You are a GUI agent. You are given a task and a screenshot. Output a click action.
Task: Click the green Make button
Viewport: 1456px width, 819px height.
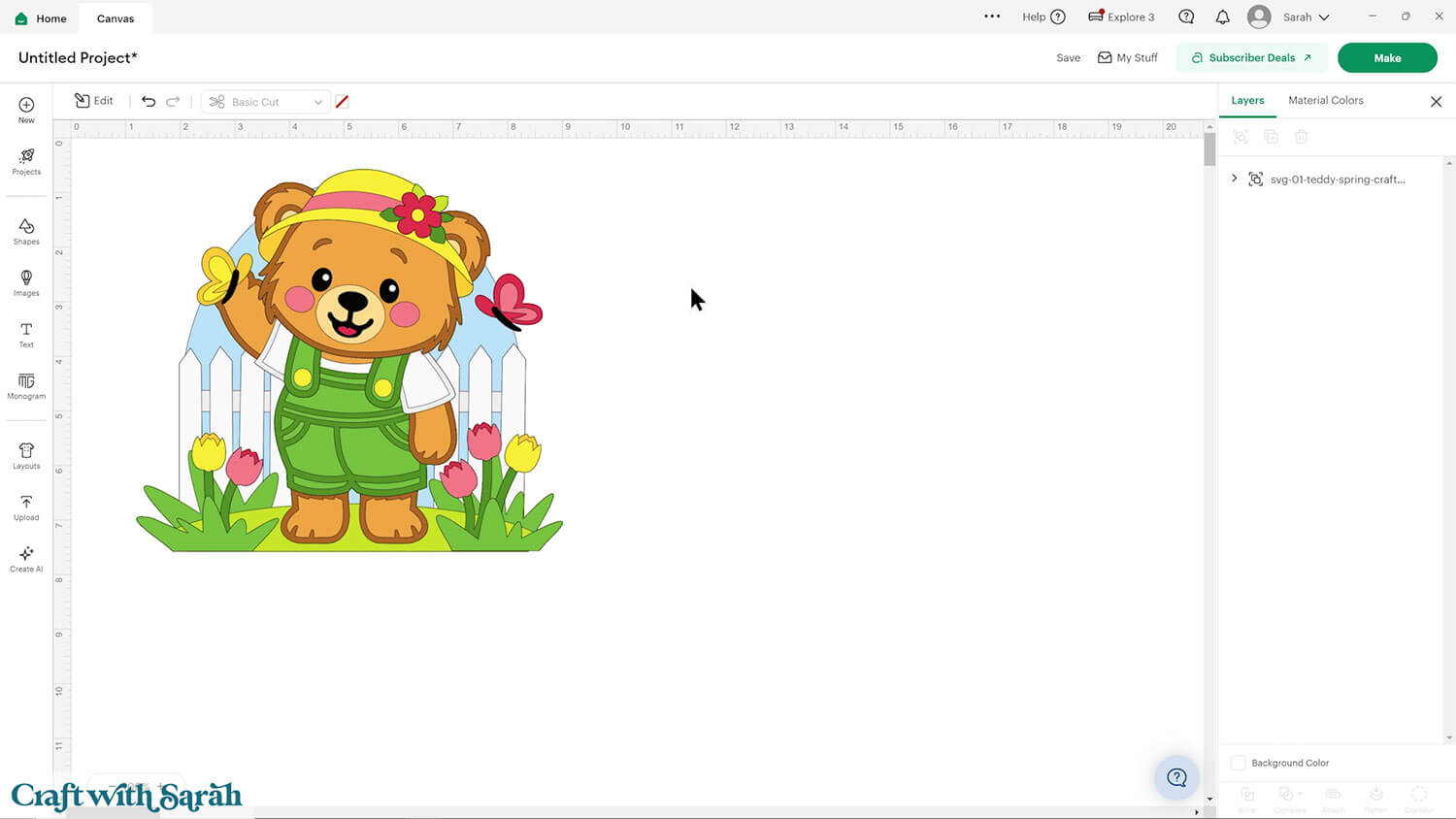click(1386, 57)
